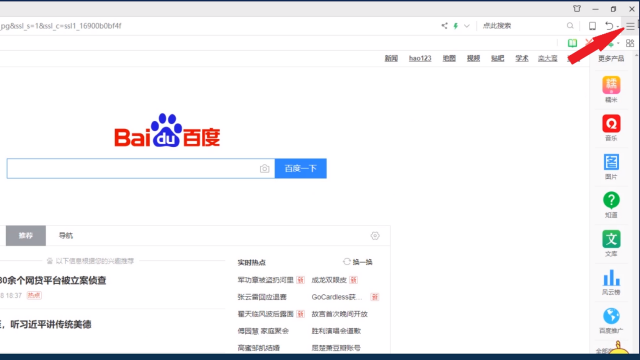This screenshot has height=360, width=640.
Task: Expand the chevron beside lightning icon
Action: click(x=467, y=26)
